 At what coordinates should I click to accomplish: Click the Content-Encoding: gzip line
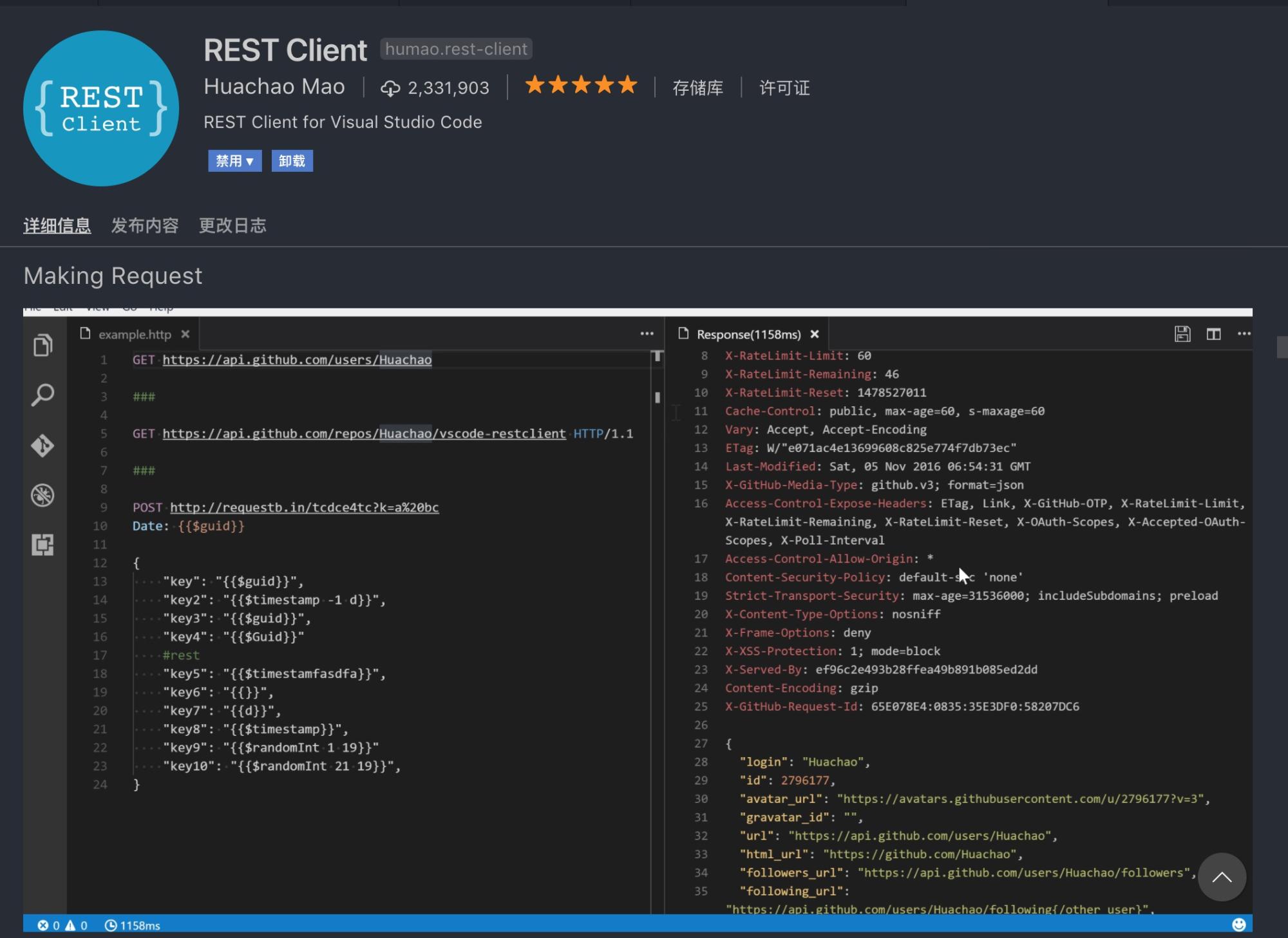click(801, 688)
